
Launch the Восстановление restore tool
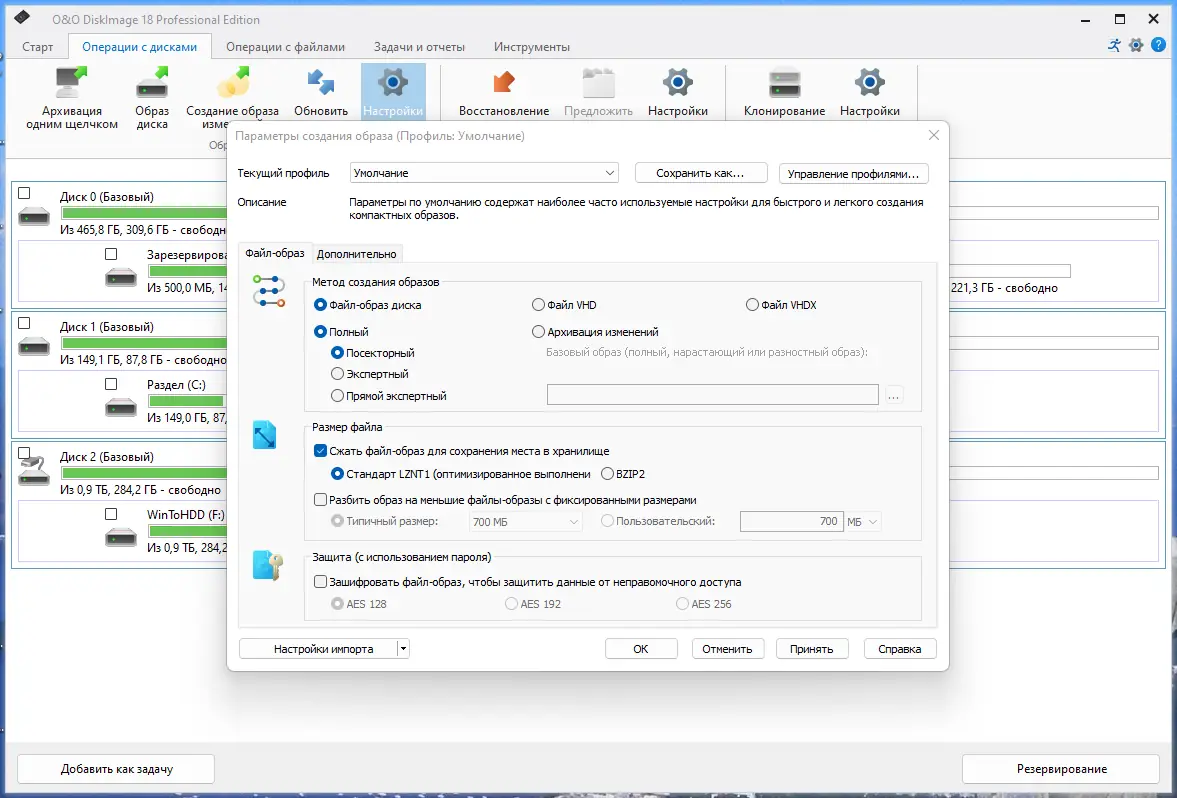coord(504,83)
